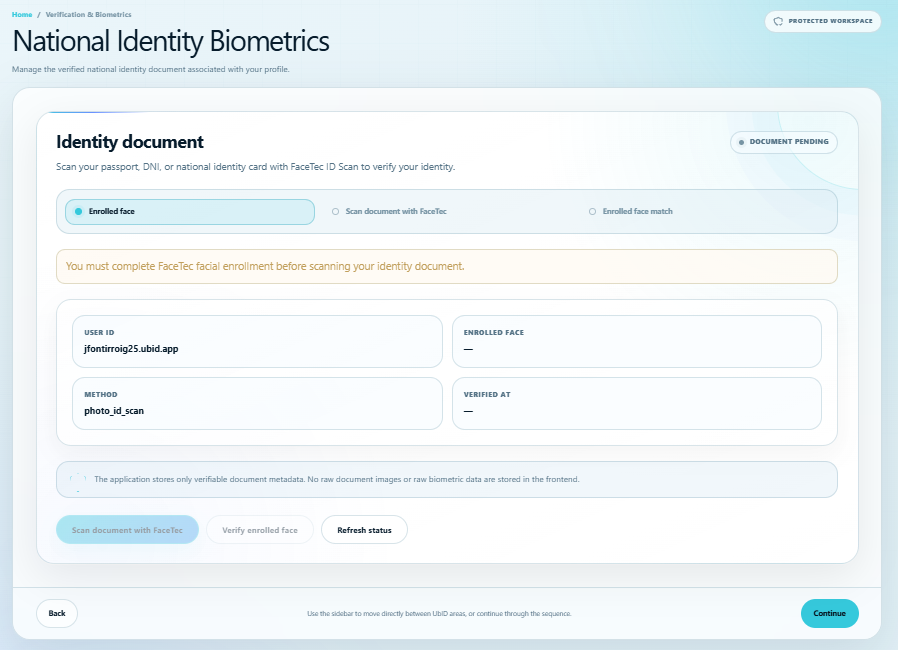Open the Home breadcrumb link
Image resolution: width=898 pixels, height=650 pixels.
(x=22, y=14)
